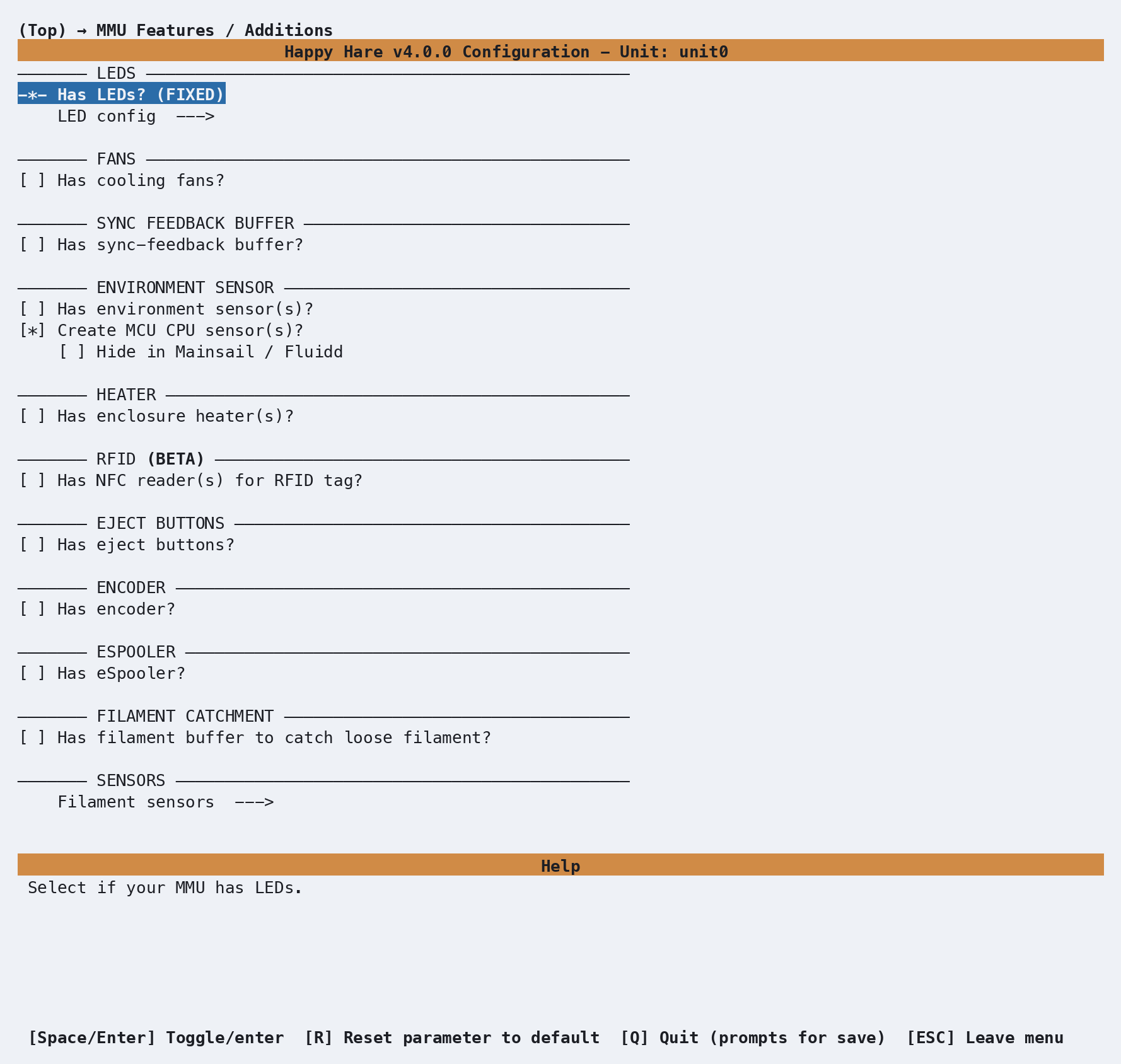Click the RFID (BETA) section heading
The image size is (1121, 1064).
[151, 459]
